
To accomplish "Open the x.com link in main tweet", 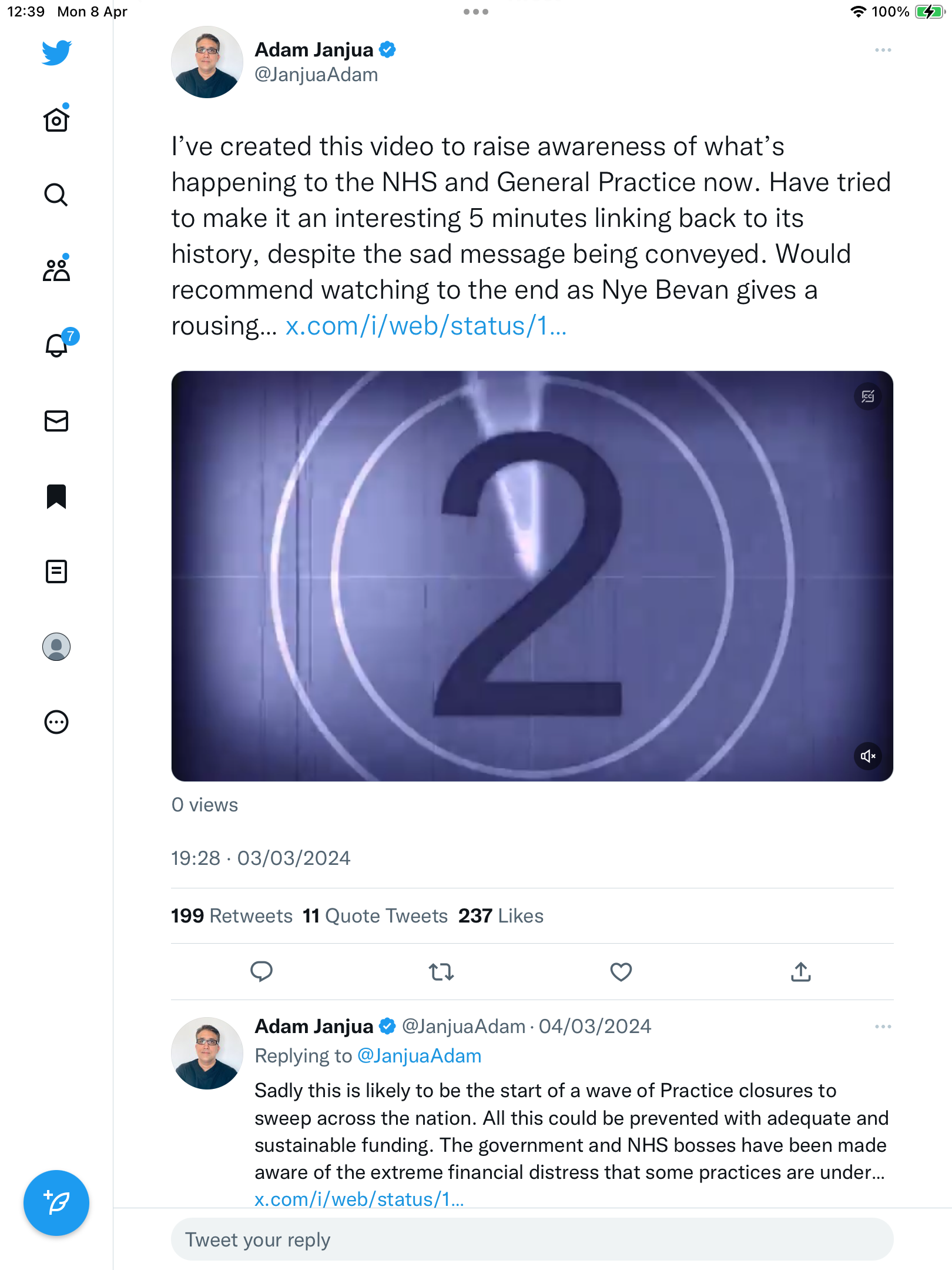I will click(x=426, y=326).
